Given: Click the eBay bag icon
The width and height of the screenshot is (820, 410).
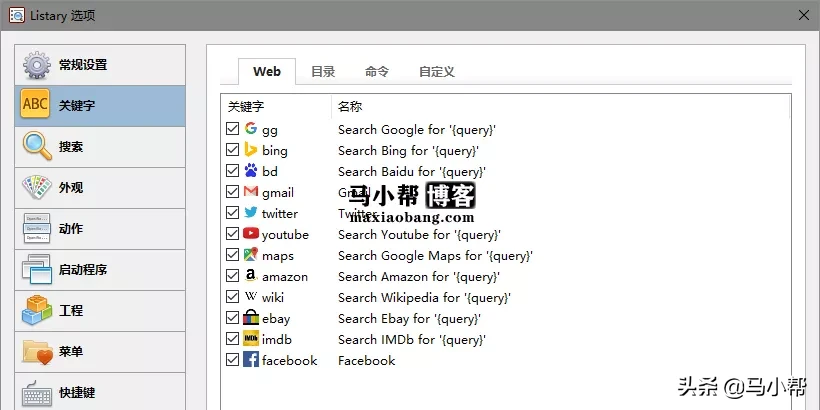Looking at the screenshot, I should click(x=251, y=317).
